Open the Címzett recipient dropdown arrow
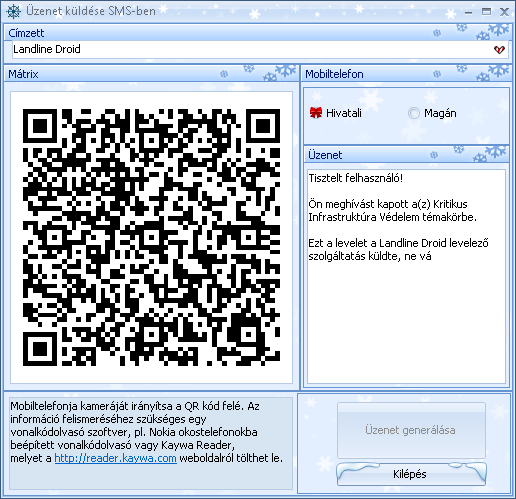Screen dimensions: 516x499 click(499, 50)
